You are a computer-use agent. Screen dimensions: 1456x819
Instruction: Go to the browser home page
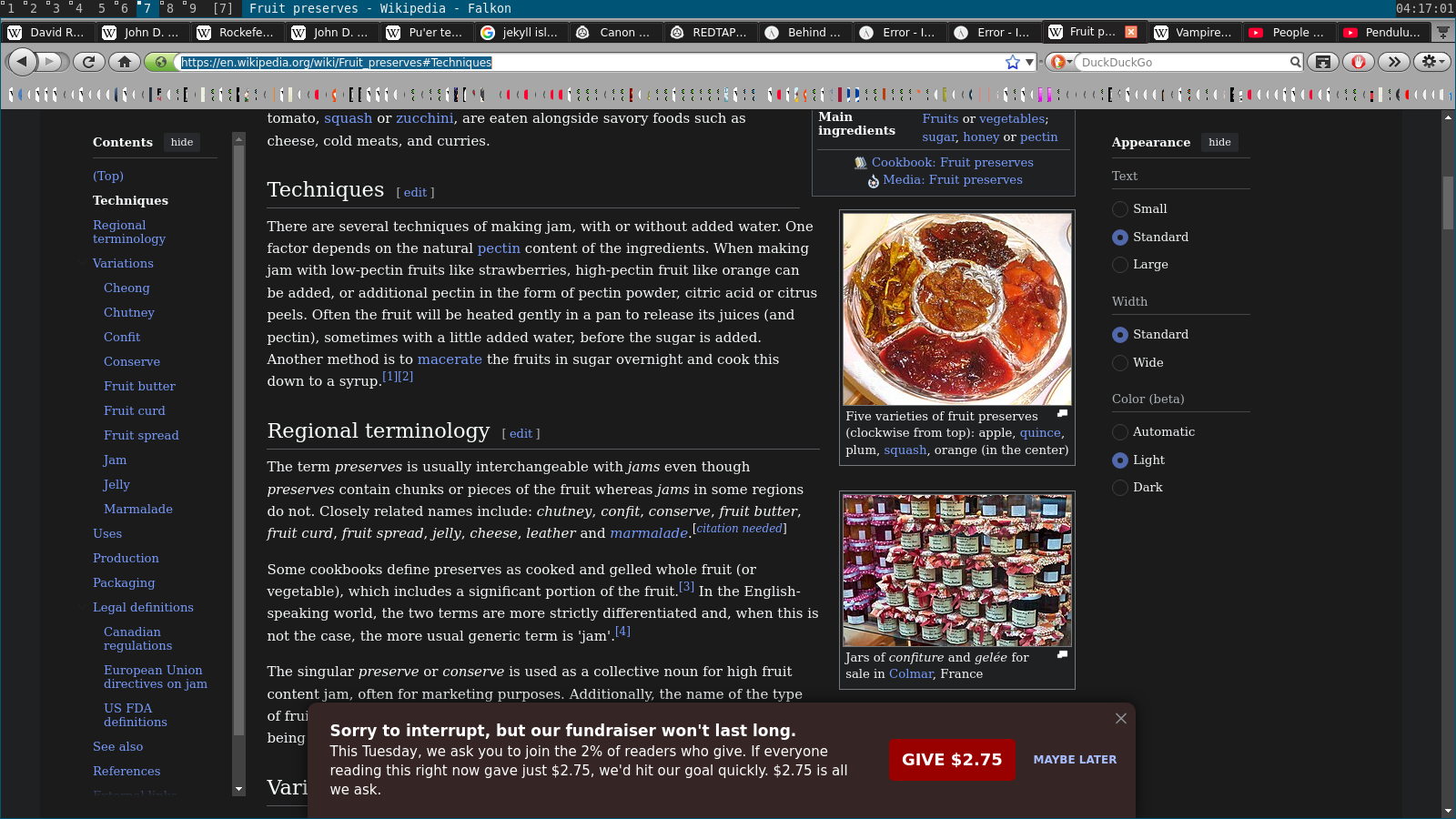tap(125, 62)
